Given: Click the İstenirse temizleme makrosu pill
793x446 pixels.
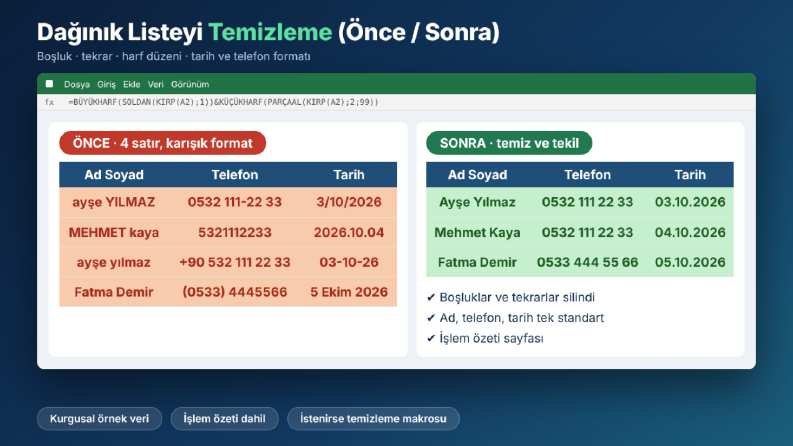Looking at the screenshot, I should [373, 419].
